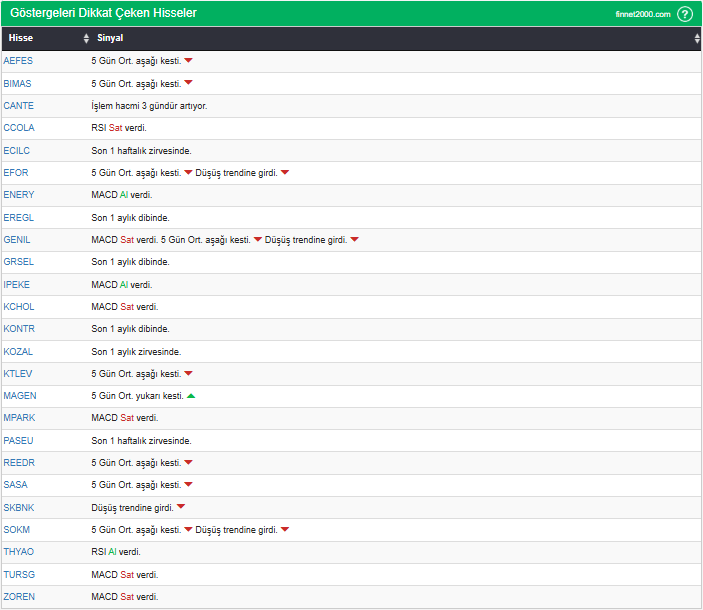Click red down arrow in SKBNK row

pyautogui.click(x=181, y=507)
